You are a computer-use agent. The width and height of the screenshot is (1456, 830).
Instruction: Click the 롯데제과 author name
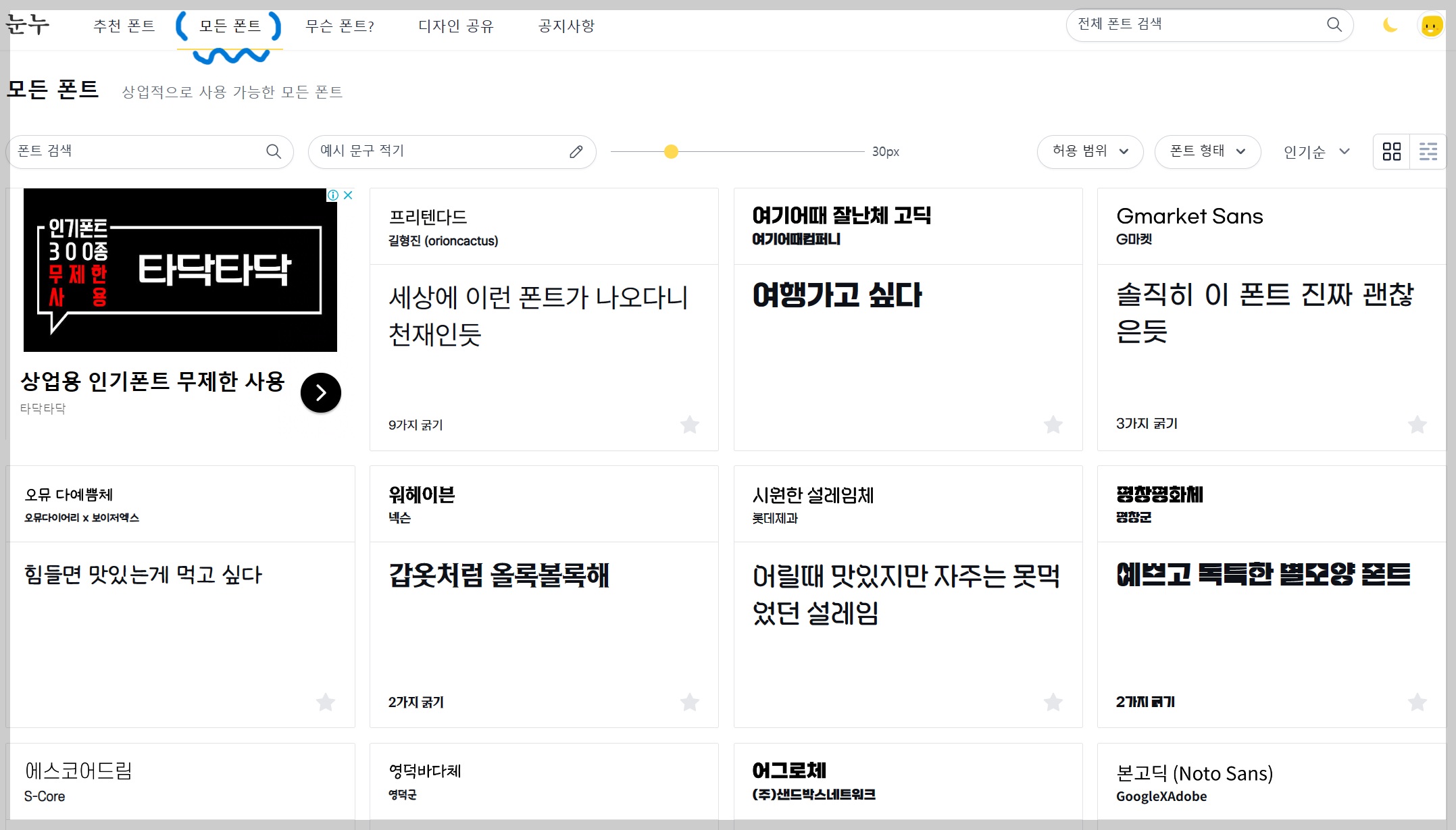(x=775, y=519)
